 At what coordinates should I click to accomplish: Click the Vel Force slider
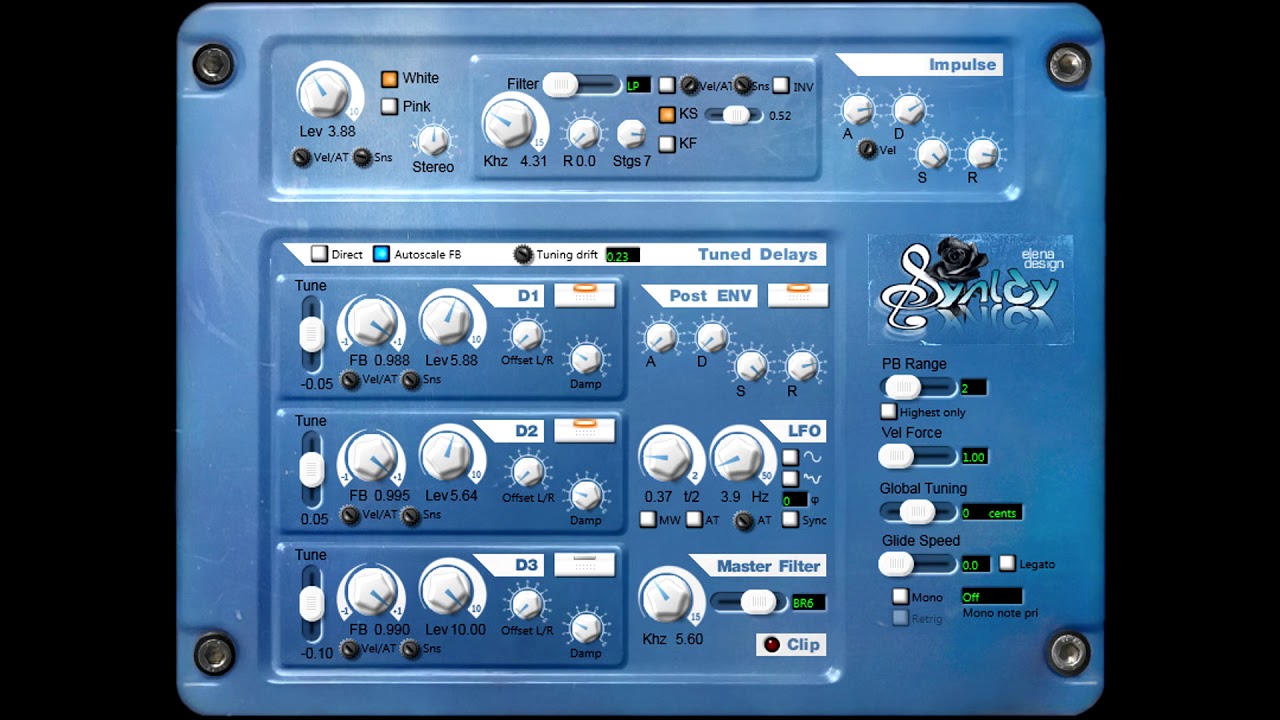[x=918, y=457]
